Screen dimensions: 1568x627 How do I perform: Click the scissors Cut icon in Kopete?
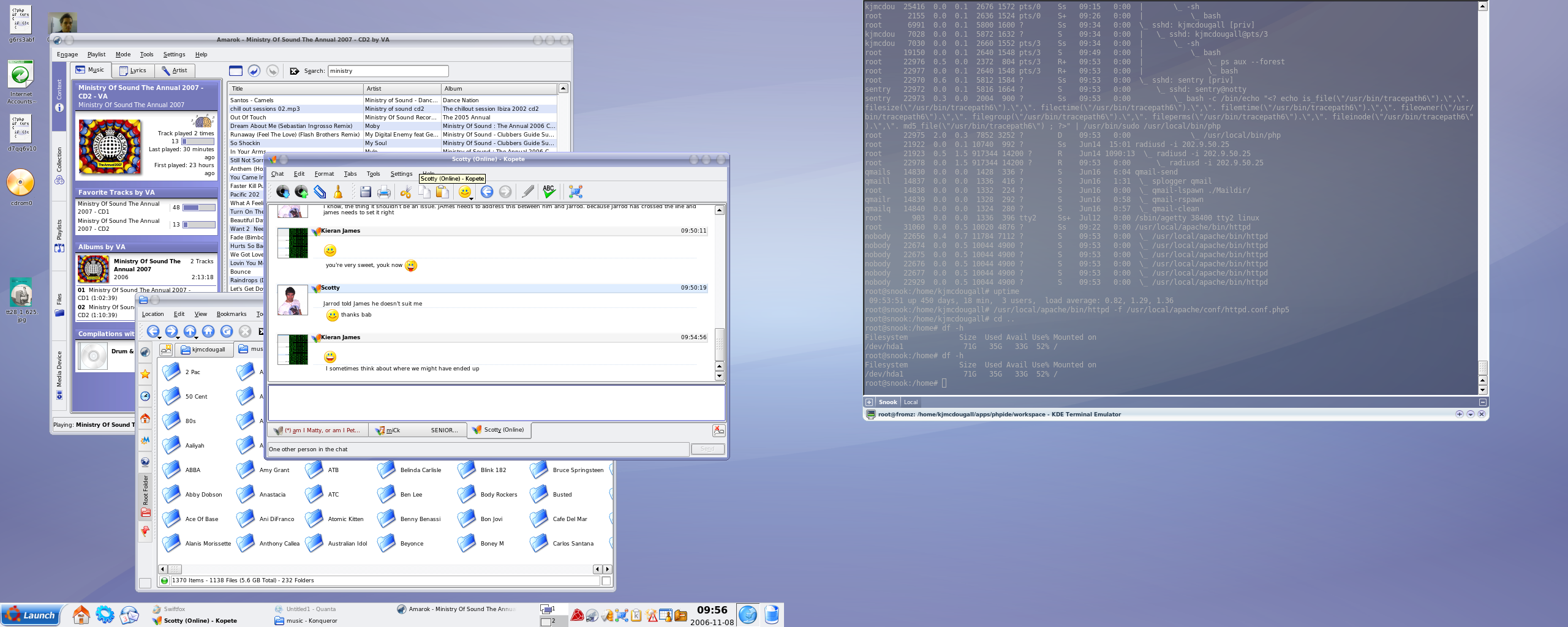405,192
